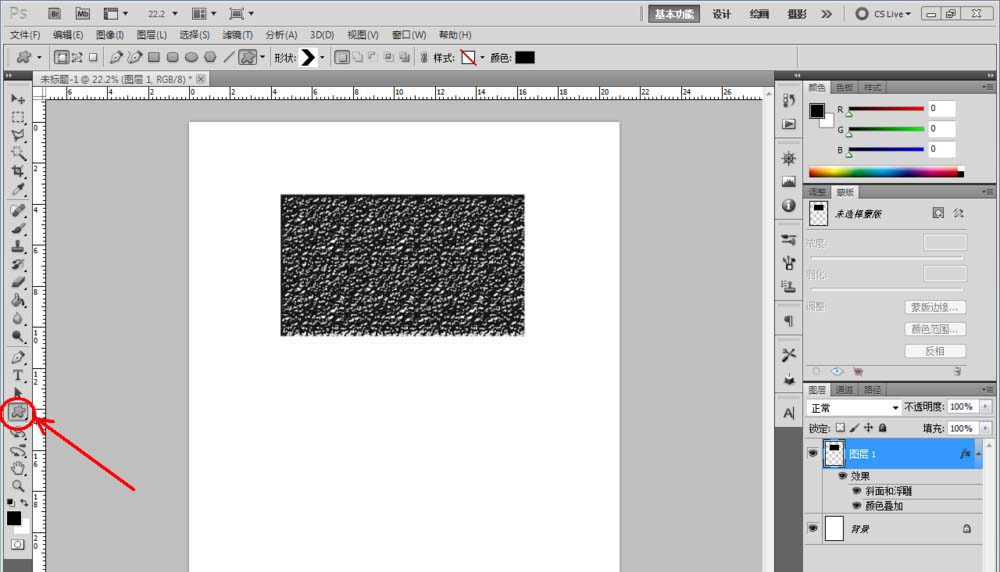Select the Horizontal Type tool

coord(18,375)
